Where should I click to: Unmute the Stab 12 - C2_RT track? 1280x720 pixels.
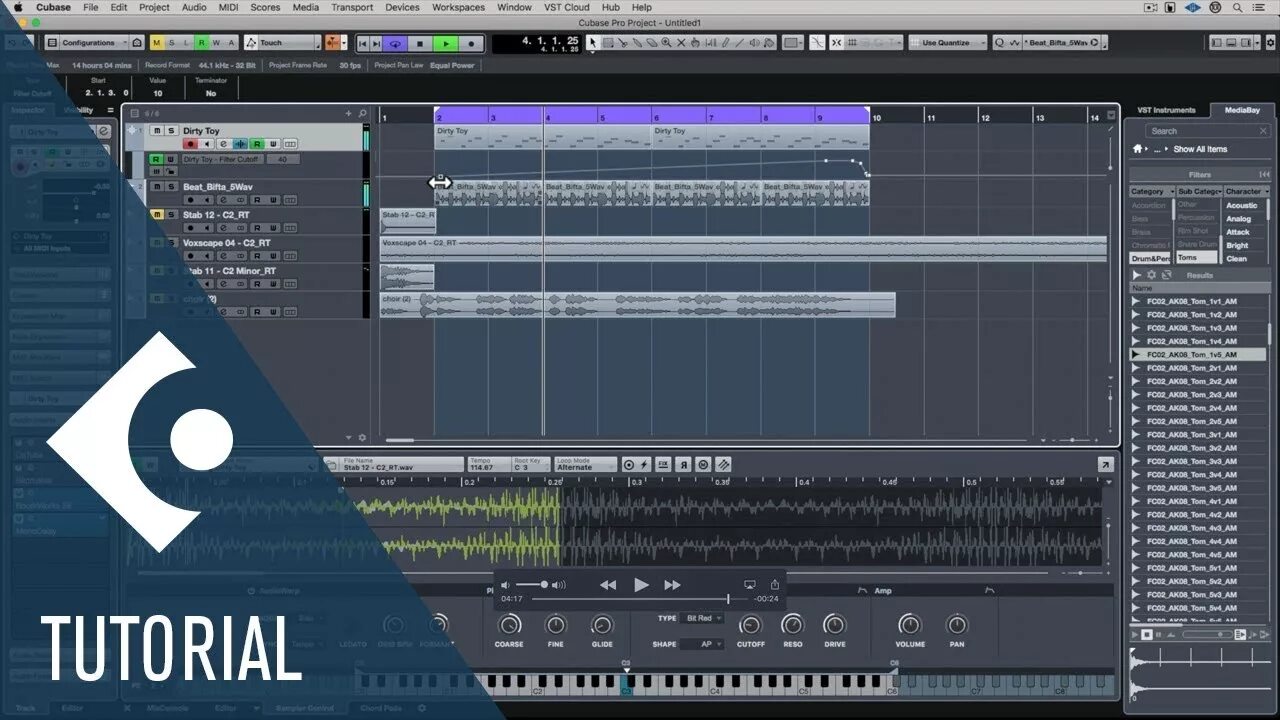(x=157, y=215)
